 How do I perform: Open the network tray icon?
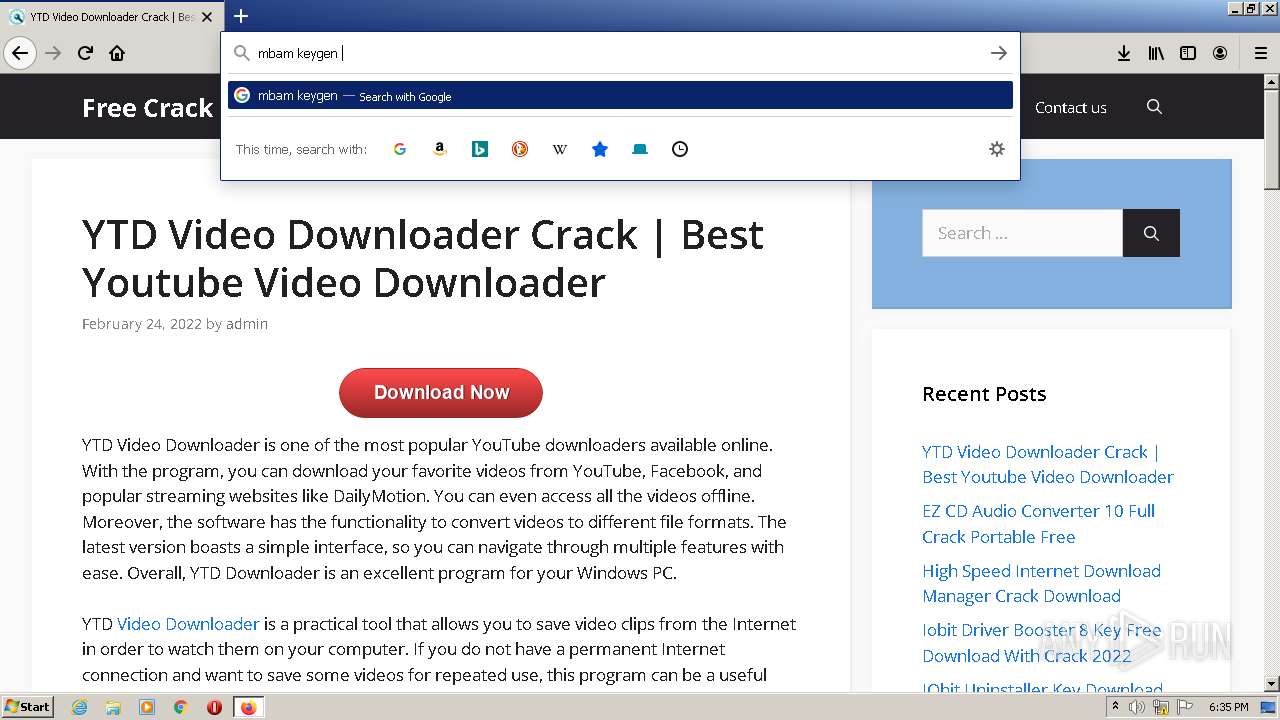(1161, 707)
